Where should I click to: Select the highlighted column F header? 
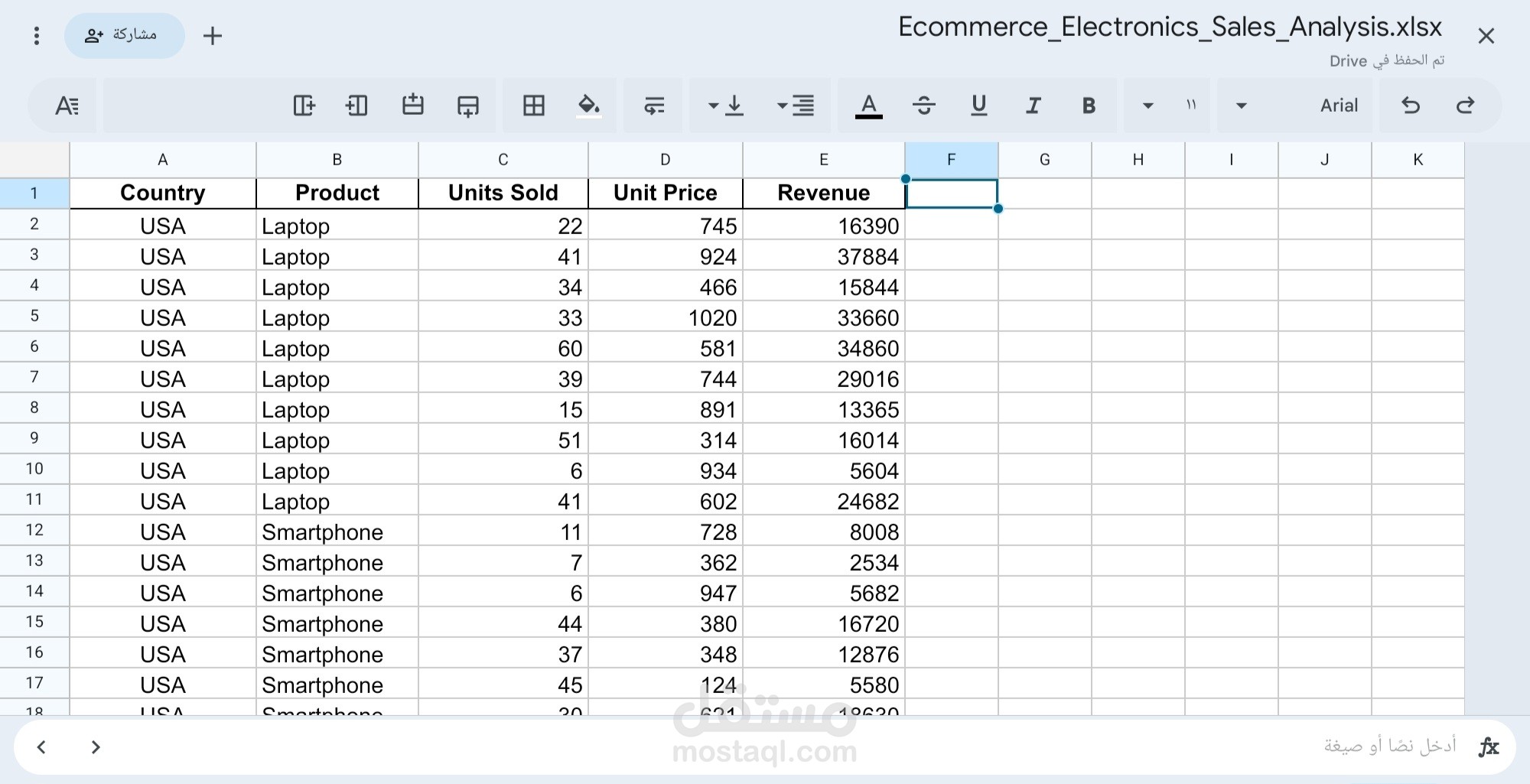(952, 160)
